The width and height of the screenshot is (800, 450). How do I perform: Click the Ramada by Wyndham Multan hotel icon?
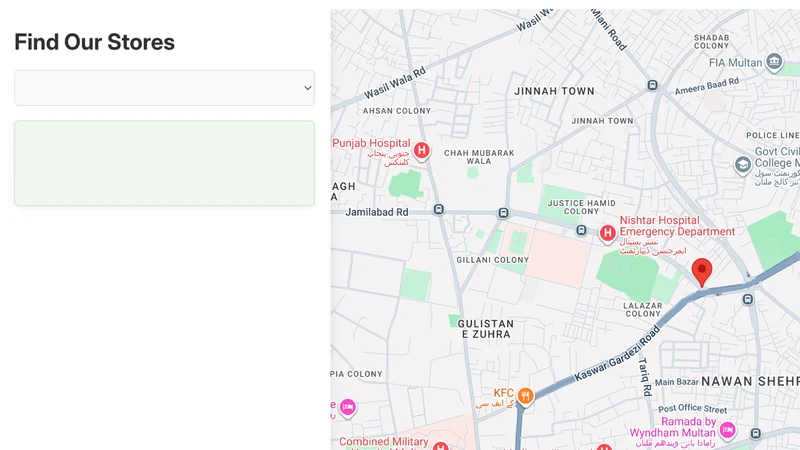[x=728, y=430]
